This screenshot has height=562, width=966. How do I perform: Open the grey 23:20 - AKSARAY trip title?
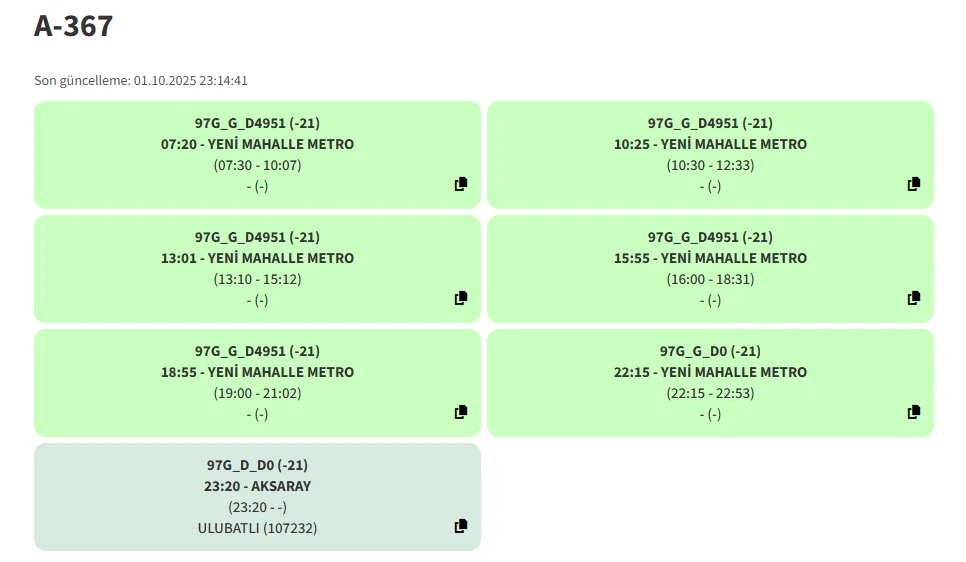(257, 486)
